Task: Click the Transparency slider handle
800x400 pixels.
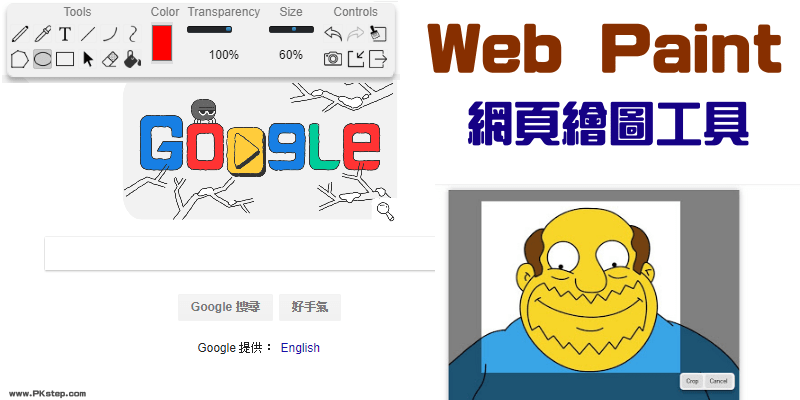Action: 228,30
